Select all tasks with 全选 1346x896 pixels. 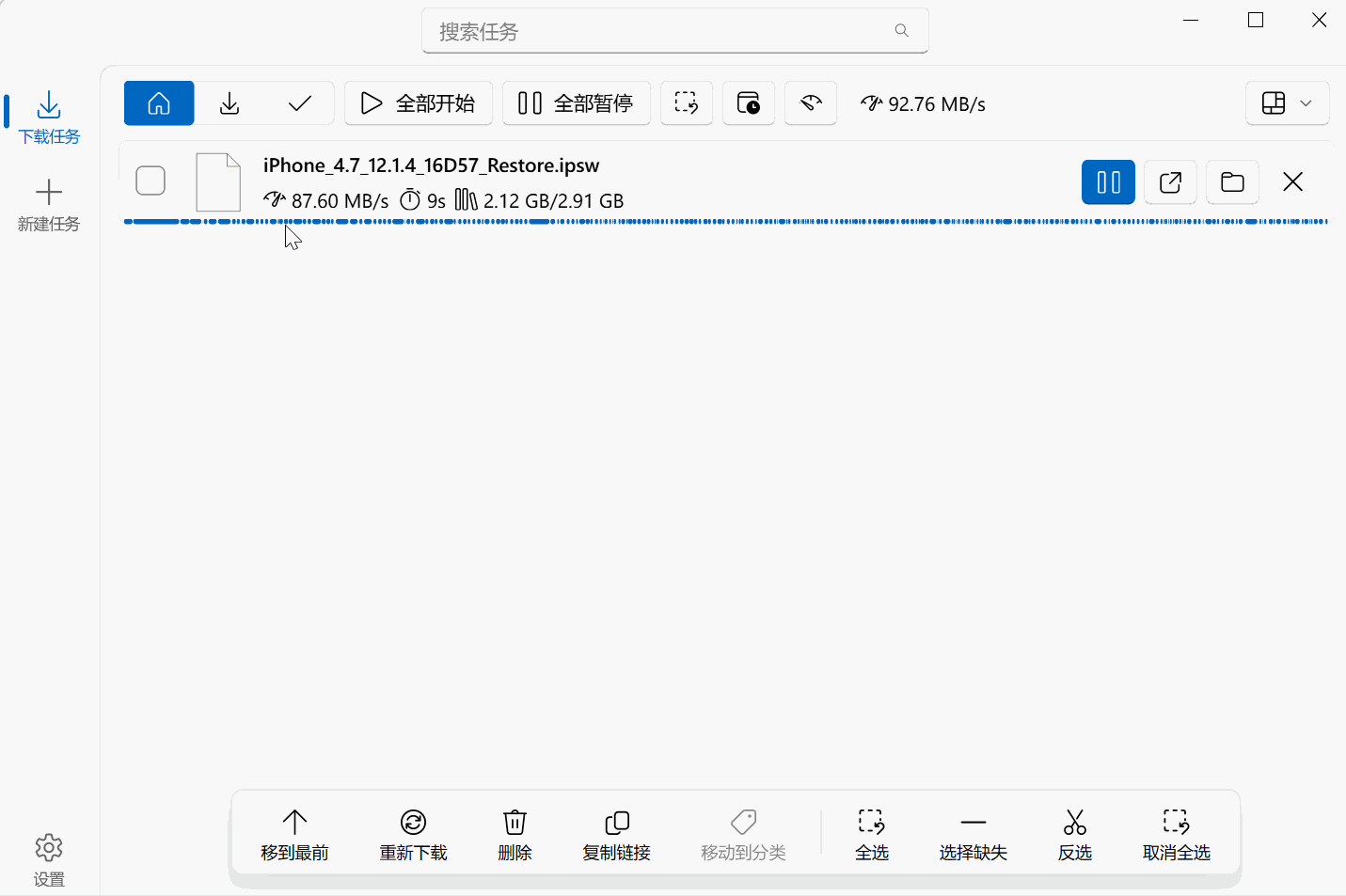point(871,835)
